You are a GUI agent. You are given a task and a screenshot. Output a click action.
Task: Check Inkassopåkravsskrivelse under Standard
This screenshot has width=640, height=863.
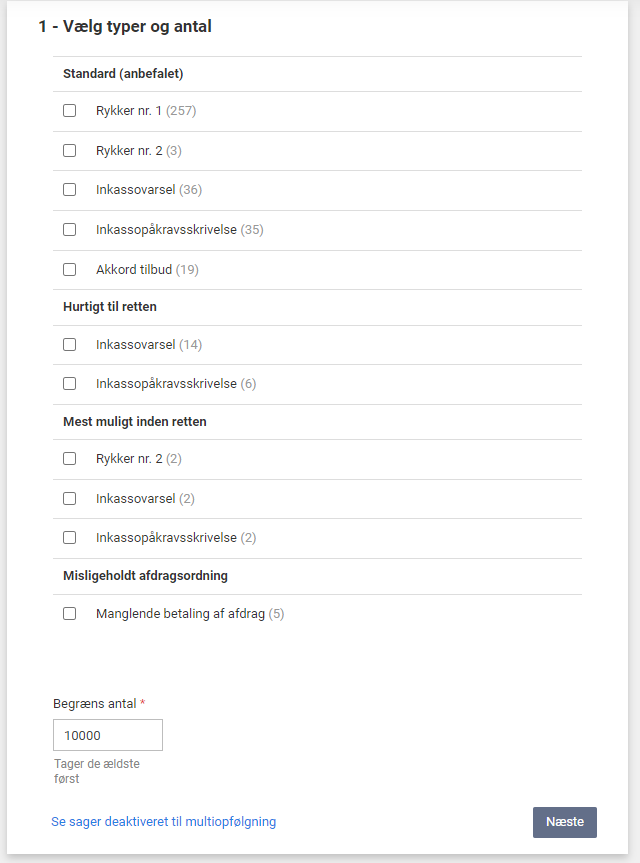tap(69, 229)
